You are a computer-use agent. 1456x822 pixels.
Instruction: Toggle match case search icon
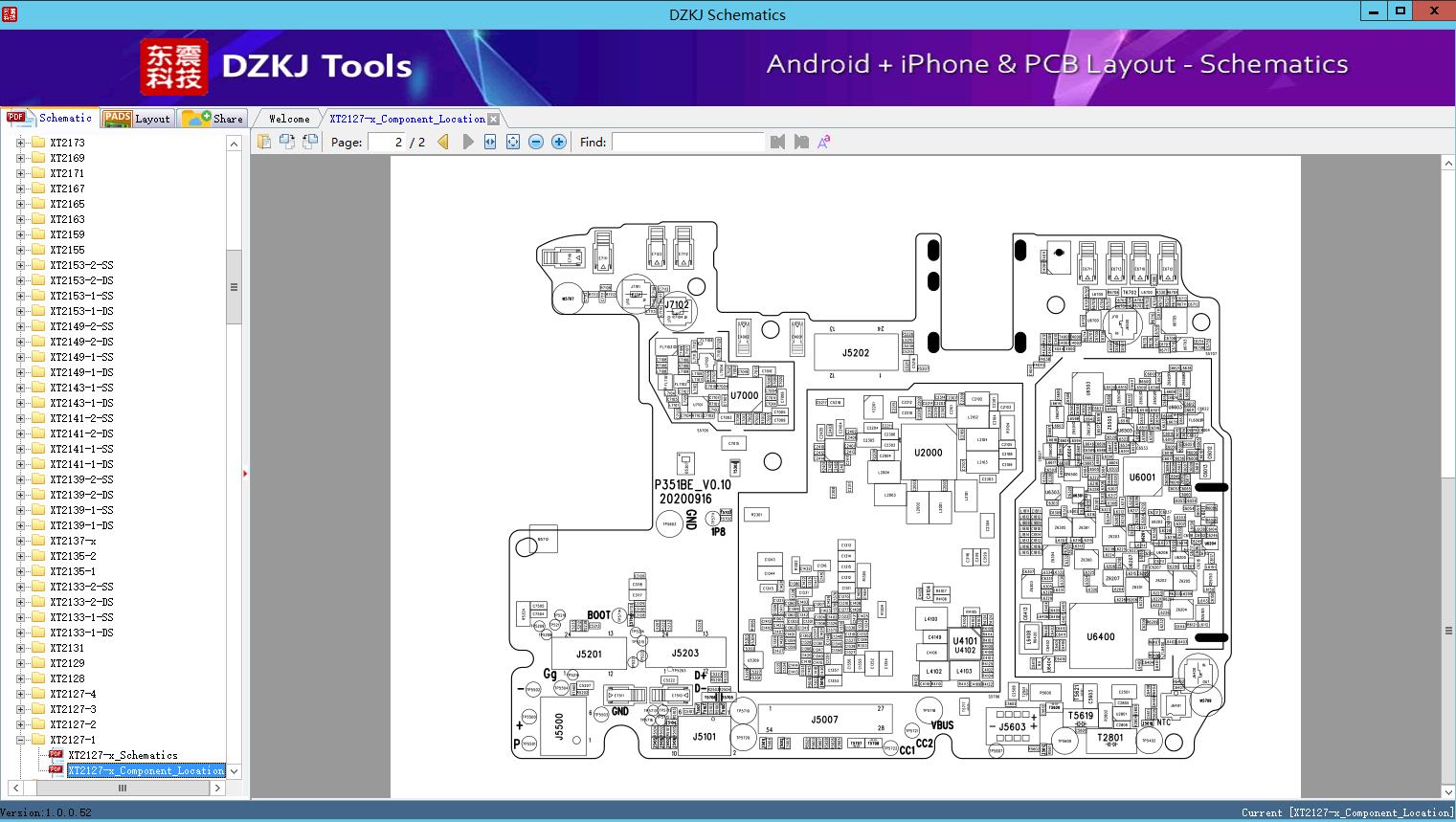[824, 142]
